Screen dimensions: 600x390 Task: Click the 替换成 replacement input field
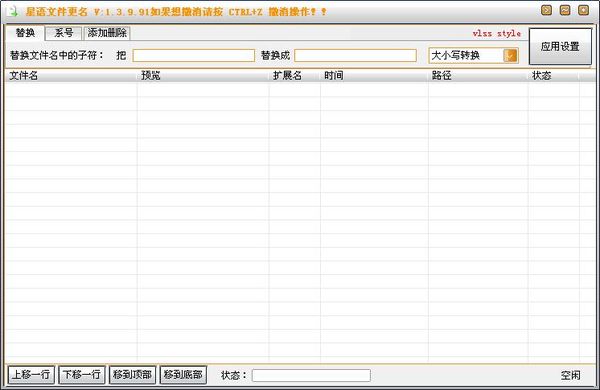pyautogui.click(x=355, y=55)
